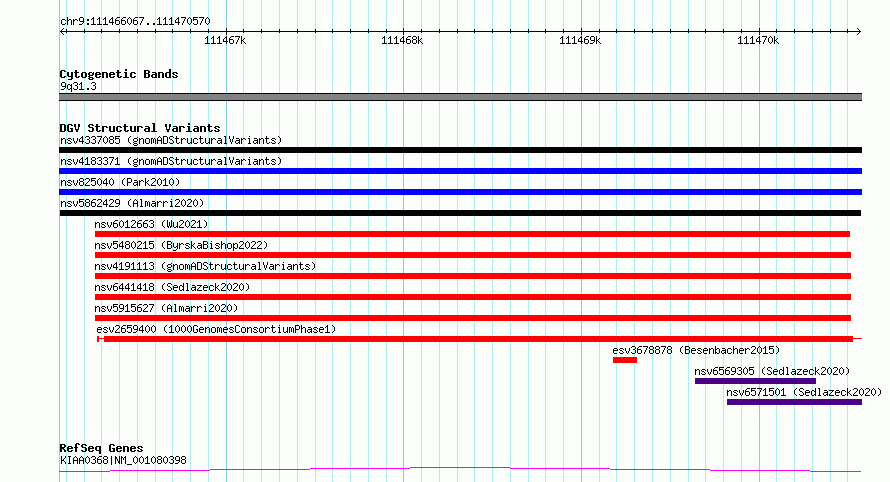Select the purple bar under the nsv6569305 label
The width and height of the screenshot is (890, 482).
755,381
